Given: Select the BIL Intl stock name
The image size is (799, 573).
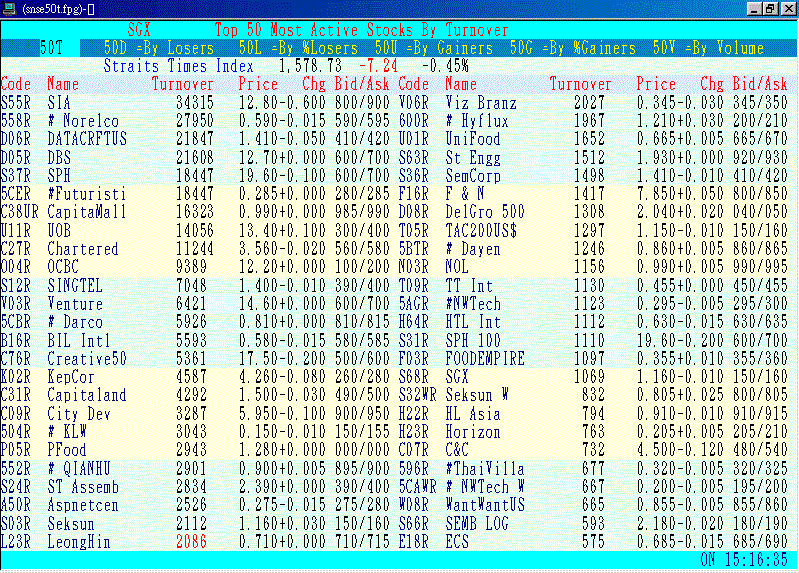Looking at the screenshot, I should pos(79,341).
